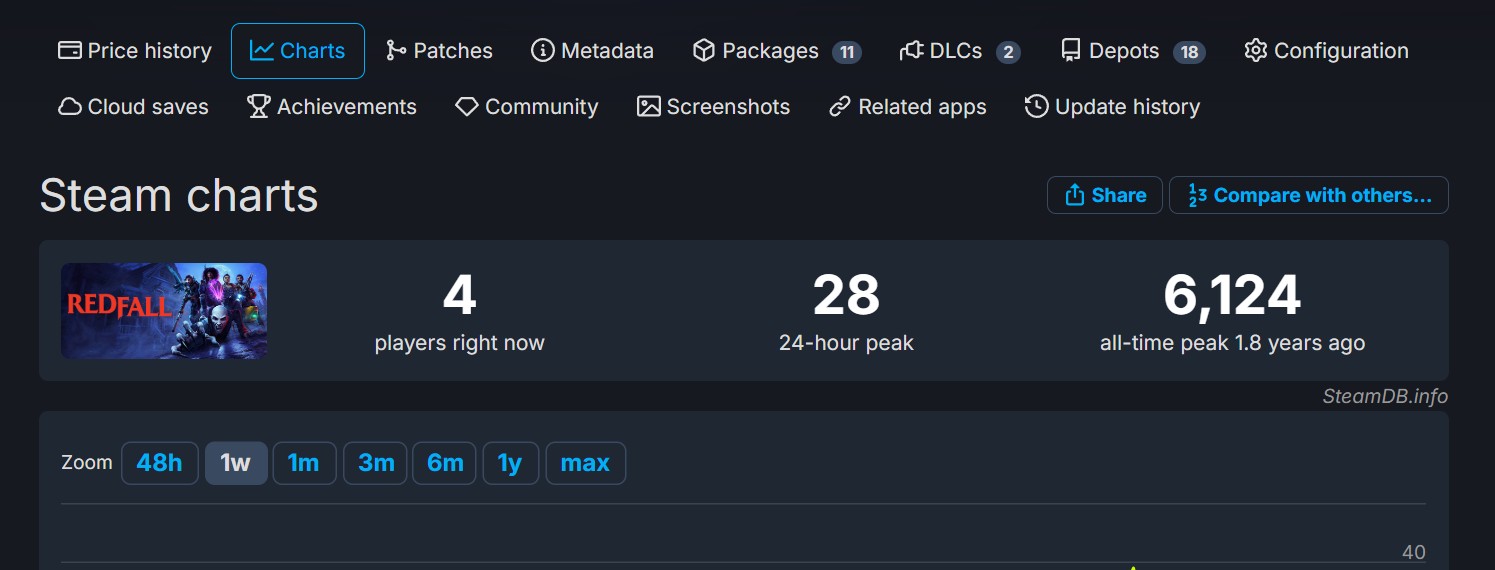This screenshot has width=1495, height=570.
Task: Go to the Community tab
Action: point(526,107)
